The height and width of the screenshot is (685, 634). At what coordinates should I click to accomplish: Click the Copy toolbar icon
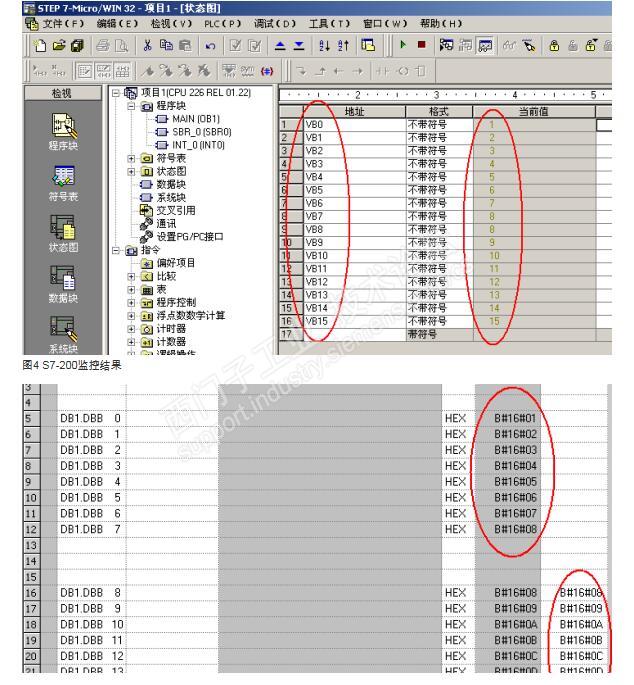(x=166, y=45)
